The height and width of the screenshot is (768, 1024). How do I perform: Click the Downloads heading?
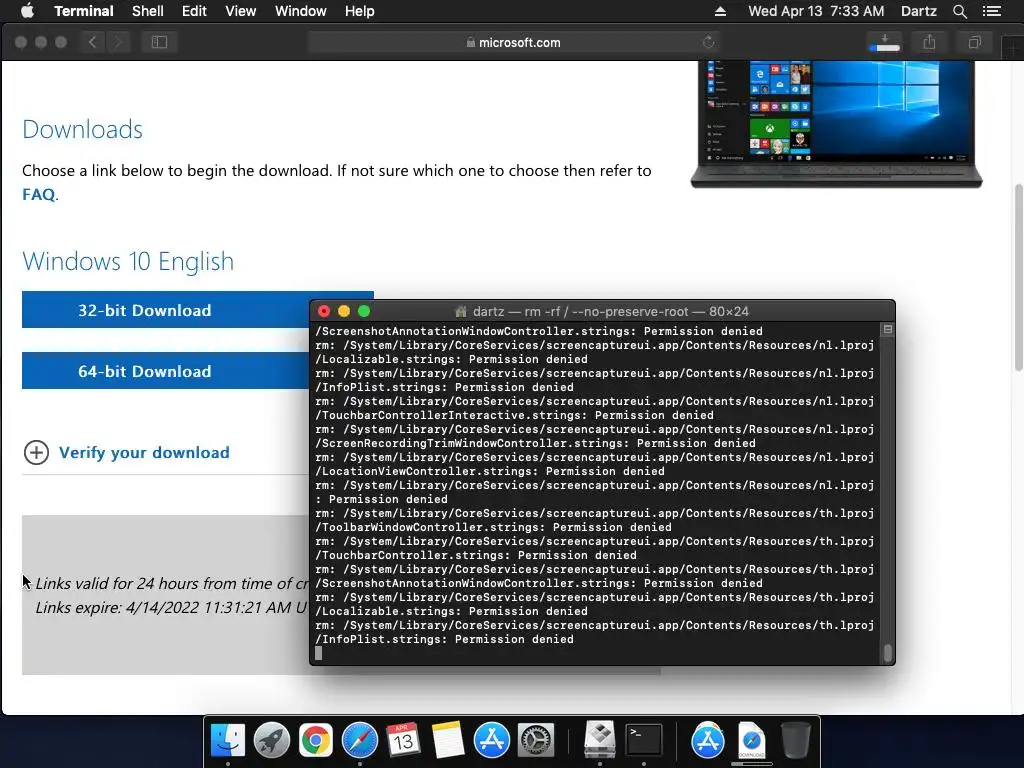(82, 129)
